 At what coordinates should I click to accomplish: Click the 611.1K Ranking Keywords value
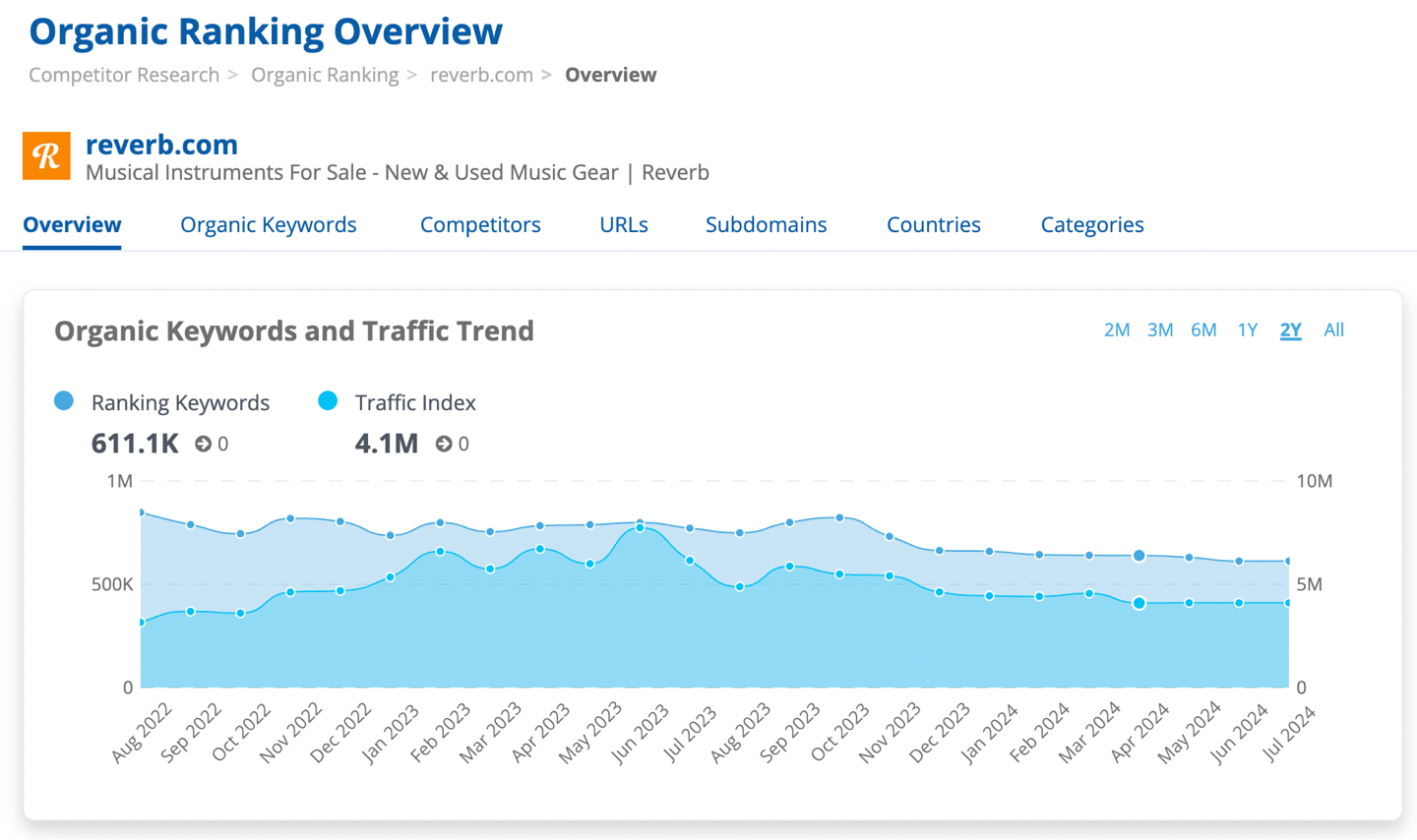[x=135, y=444]
